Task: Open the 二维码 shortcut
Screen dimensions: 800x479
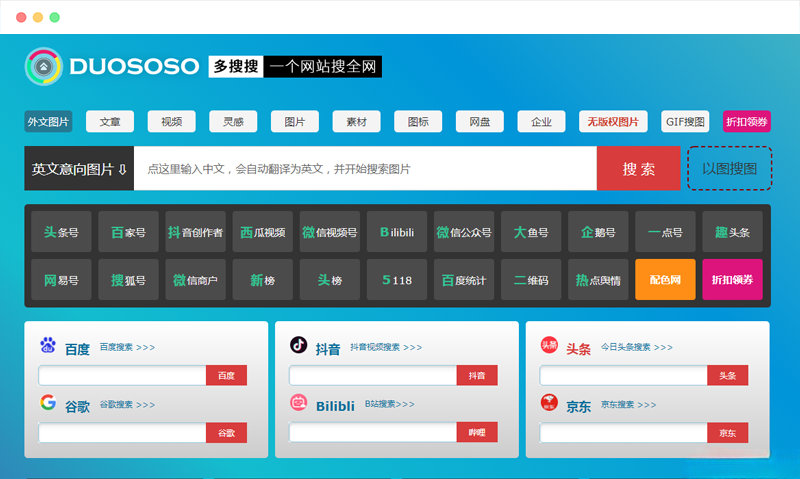Action: click(x=531, y=280)
